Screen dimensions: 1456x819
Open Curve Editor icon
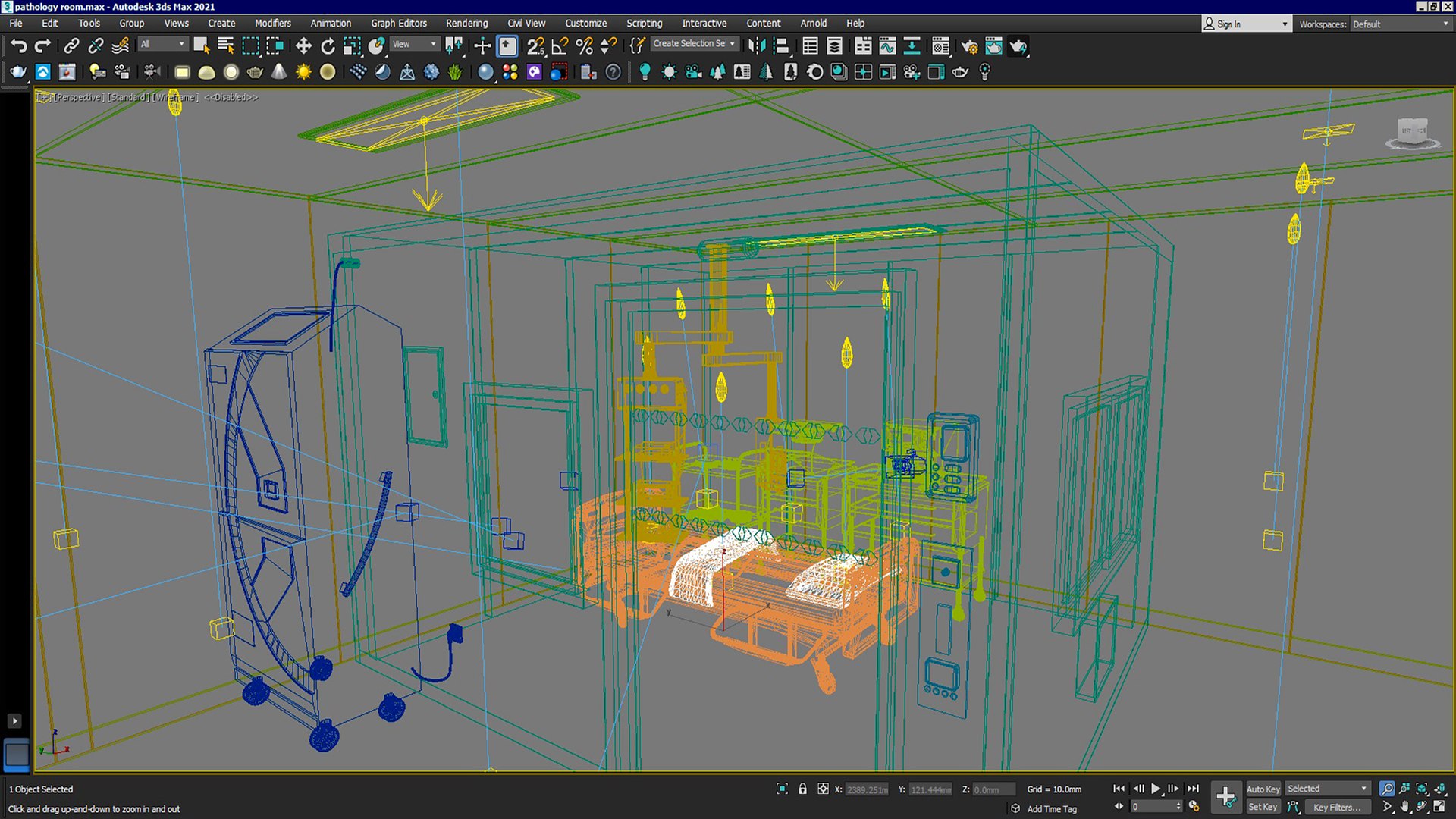click(887, 46)
